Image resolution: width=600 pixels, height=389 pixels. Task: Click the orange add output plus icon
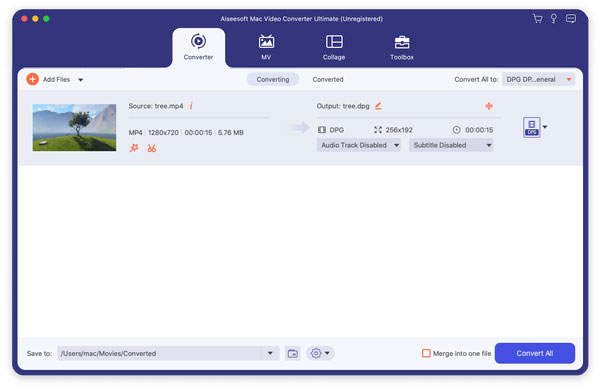[x=489, y=106]
